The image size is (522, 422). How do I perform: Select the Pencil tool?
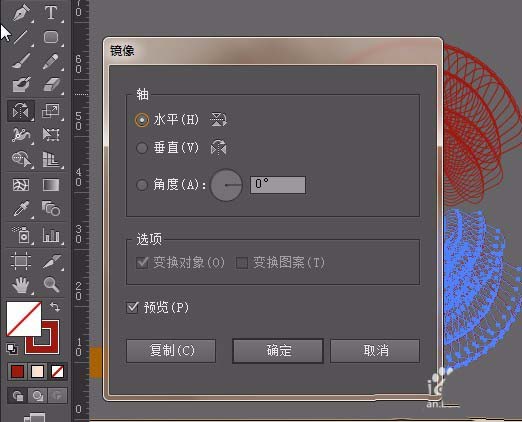tap(51, 61)
